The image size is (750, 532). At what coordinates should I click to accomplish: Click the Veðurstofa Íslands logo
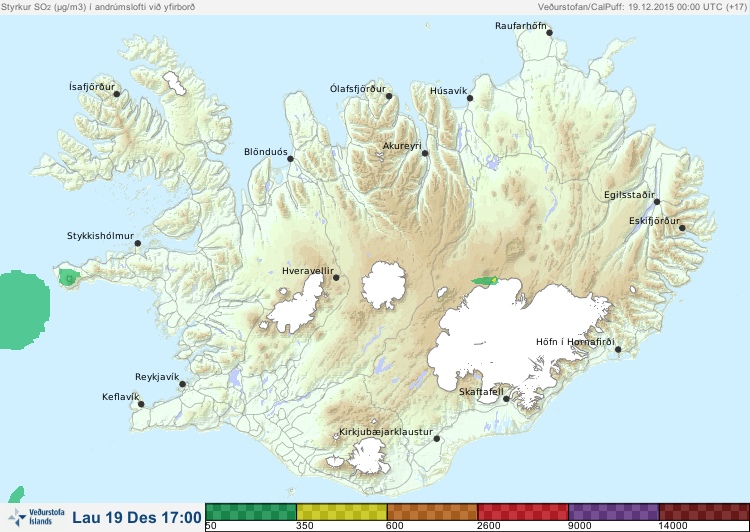pos(35,517)
